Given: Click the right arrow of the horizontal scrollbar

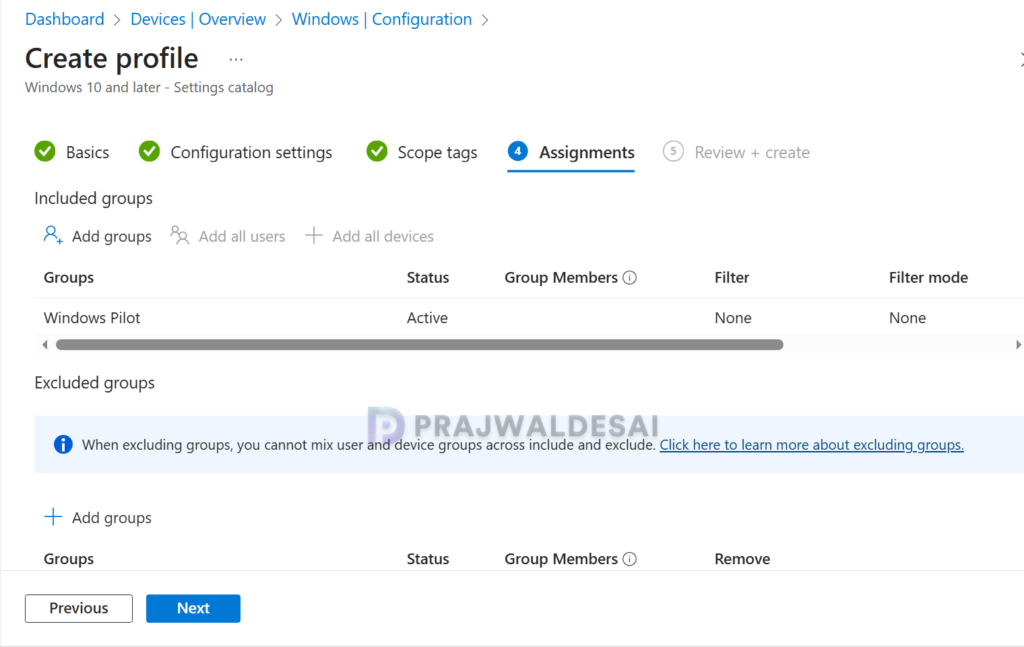Looking at the screenshot, I should 1018,345.
